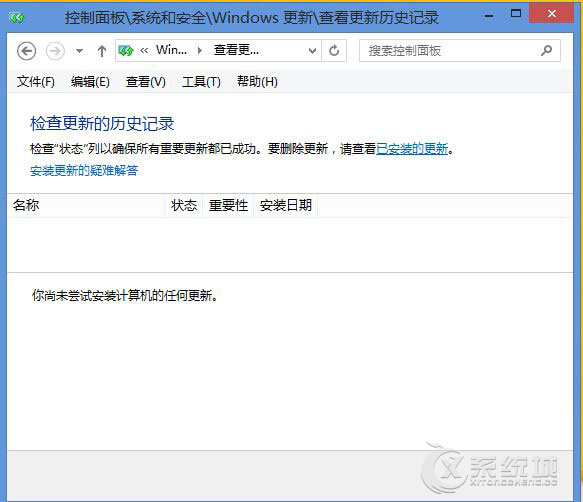583x502 pixels.
Task: Open the 查看(V) menu
Action: pyautogui.click(x=145, y=81)
